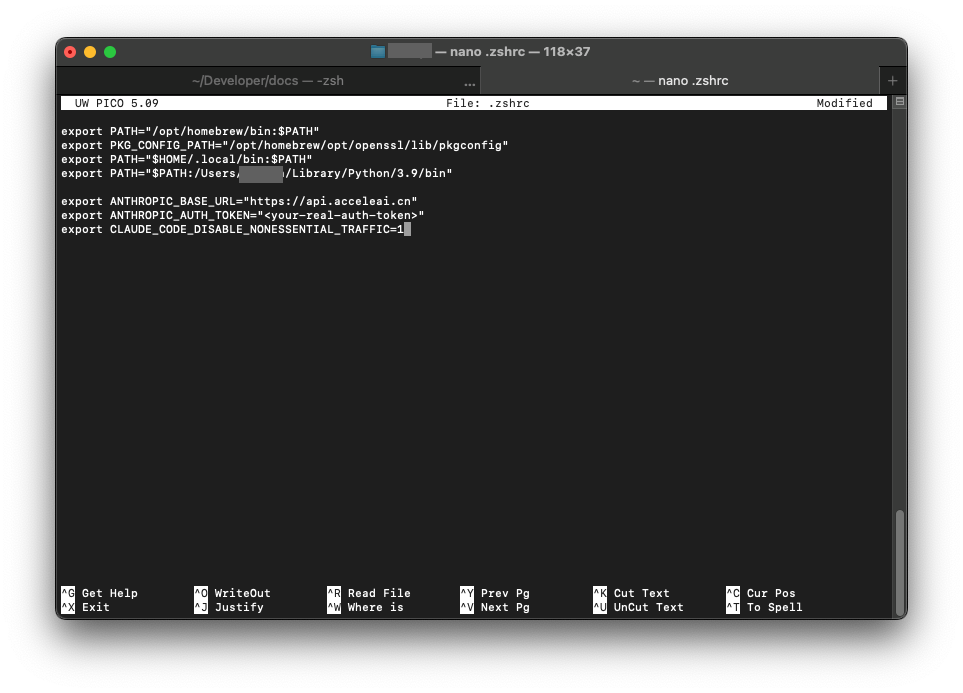The height and width of the screenshot is (693, 963).
Task: Click the CLAUDE_CODE_DISABLE_NONESSENTIAL_TRAFFIC line
Action: [x=233, y=229]
